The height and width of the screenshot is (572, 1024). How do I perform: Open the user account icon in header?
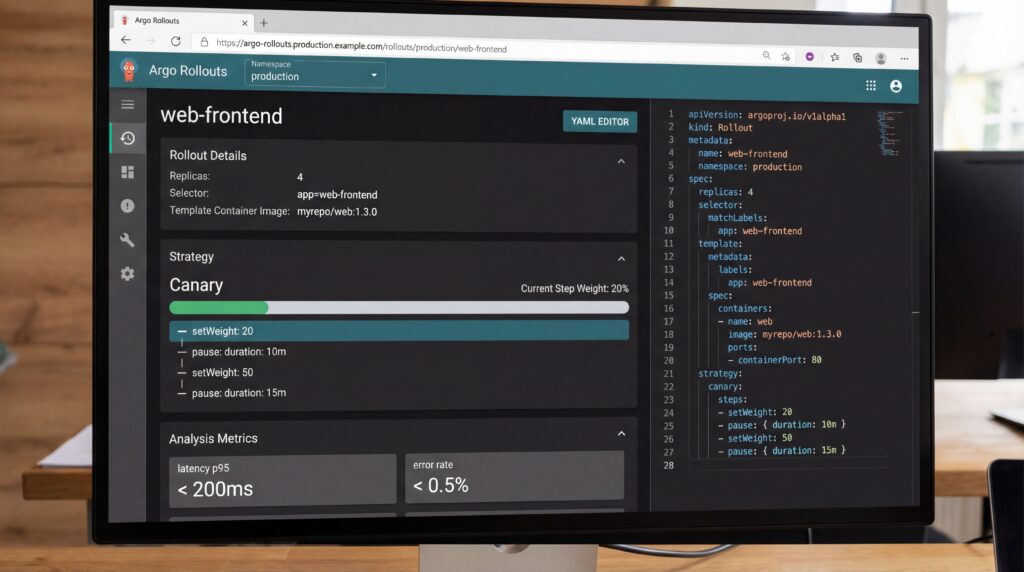(x=896, y=86)
